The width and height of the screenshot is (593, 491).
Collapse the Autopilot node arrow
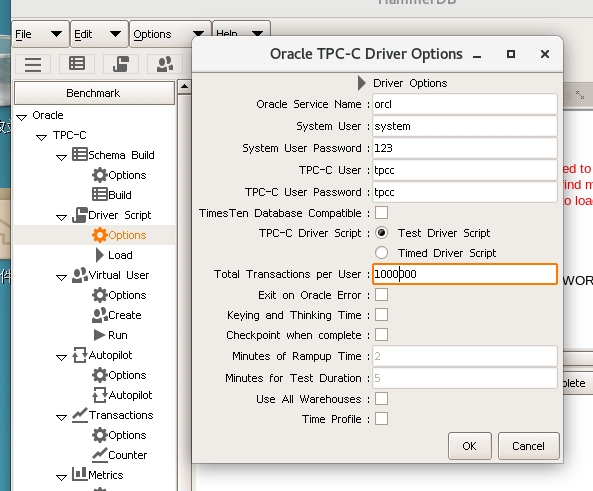pos(61,357)
